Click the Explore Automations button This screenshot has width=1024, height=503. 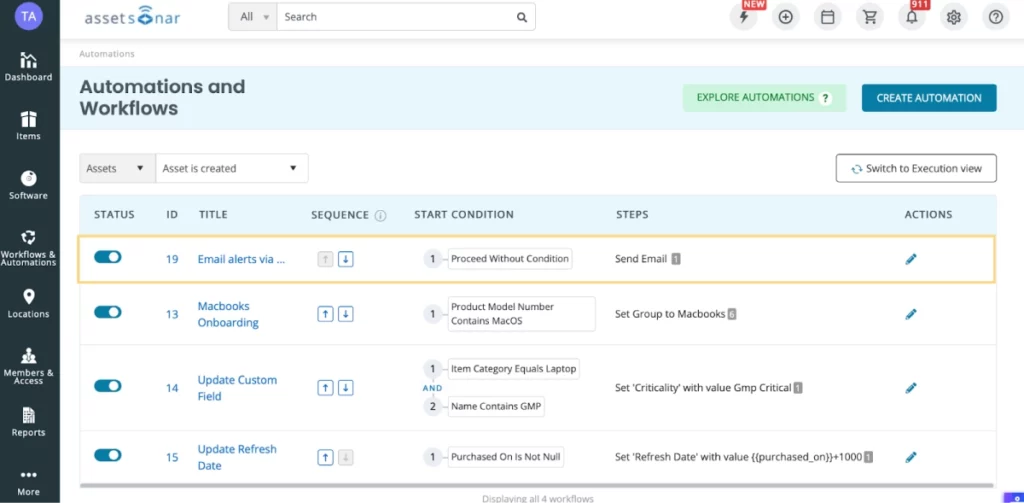click(764, 98)
